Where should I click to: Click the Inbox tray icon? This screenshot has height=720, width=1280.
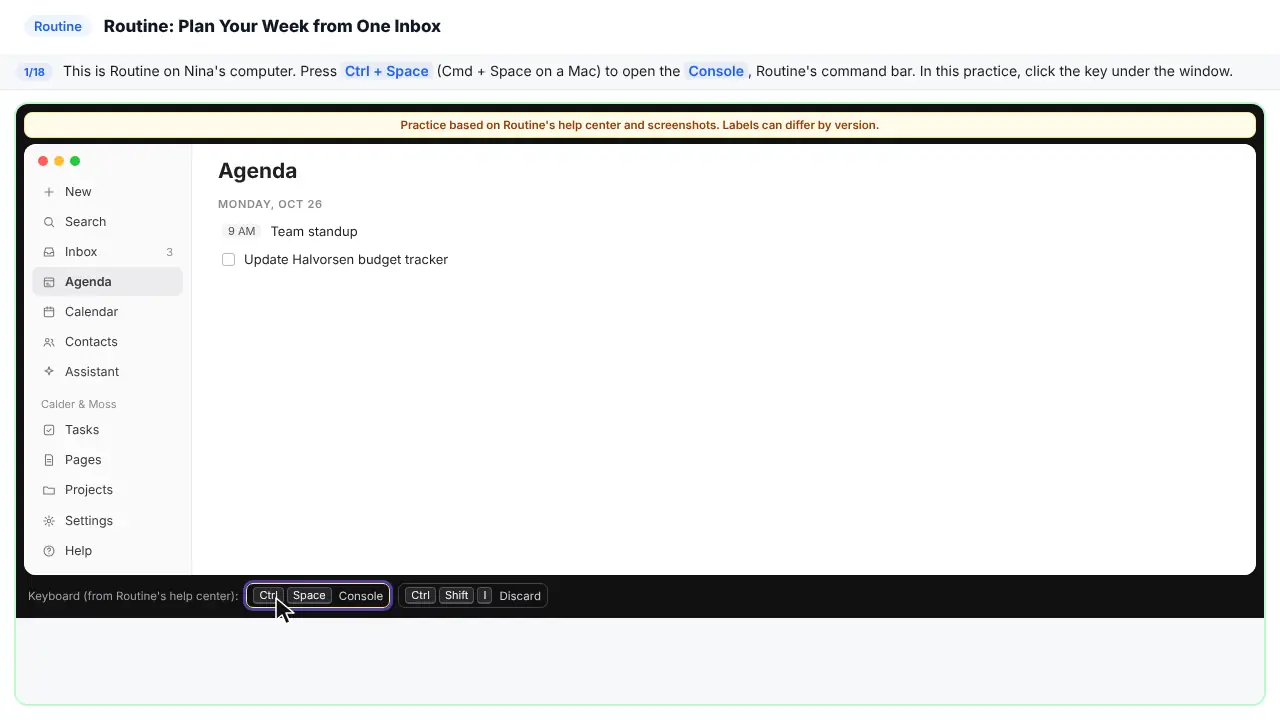pyautogui.click(x=49, y=252)
